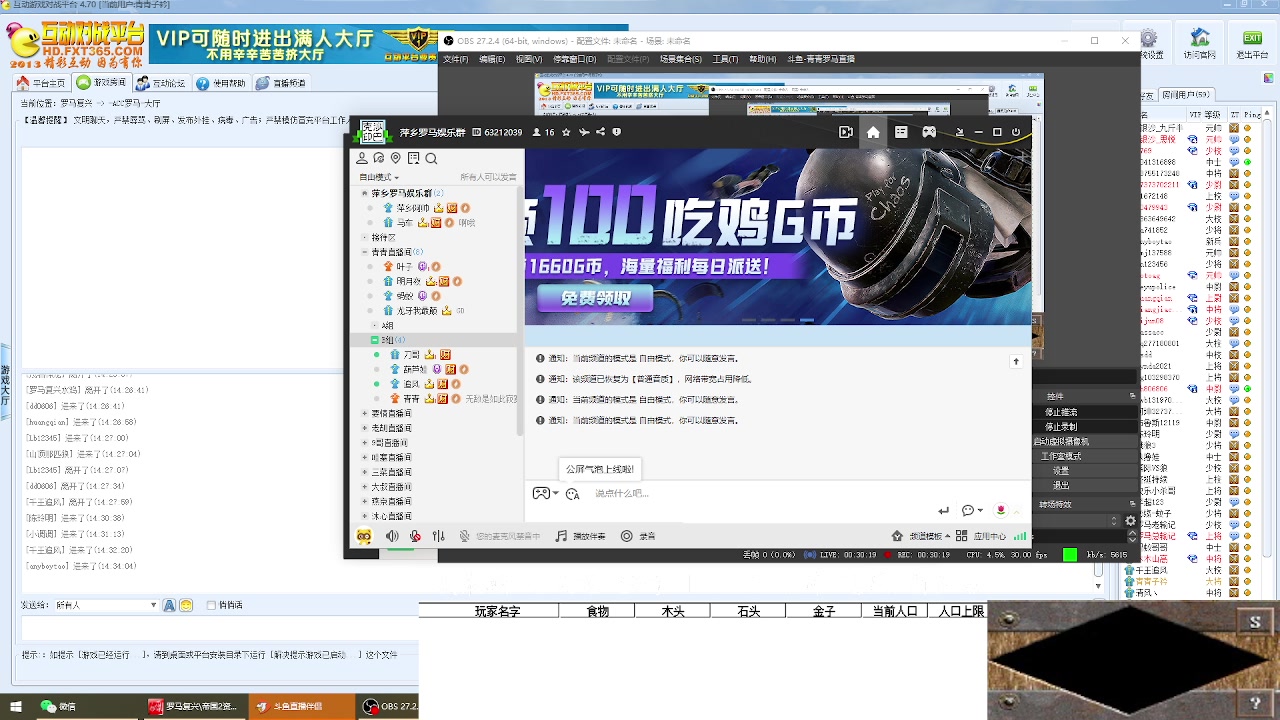Open dropdown arrow beside chat gamepad icon
This screenshot has width=1280, height=720.
click(x=556, y=494)
